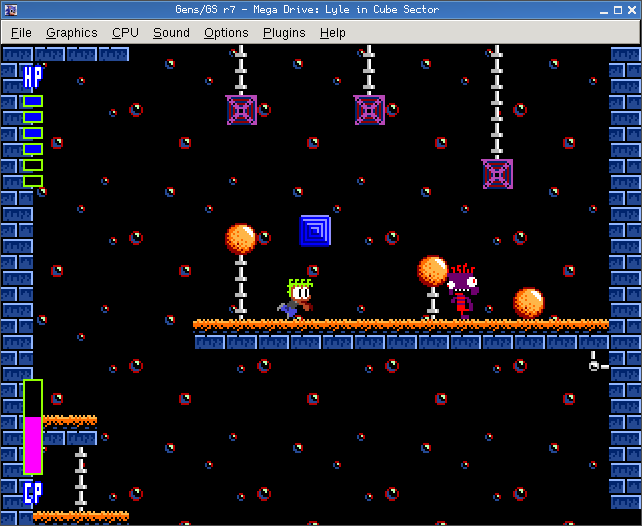The image size is (642, 526).
Task: Click the orange ball on tallest pole
Action: 241,239
